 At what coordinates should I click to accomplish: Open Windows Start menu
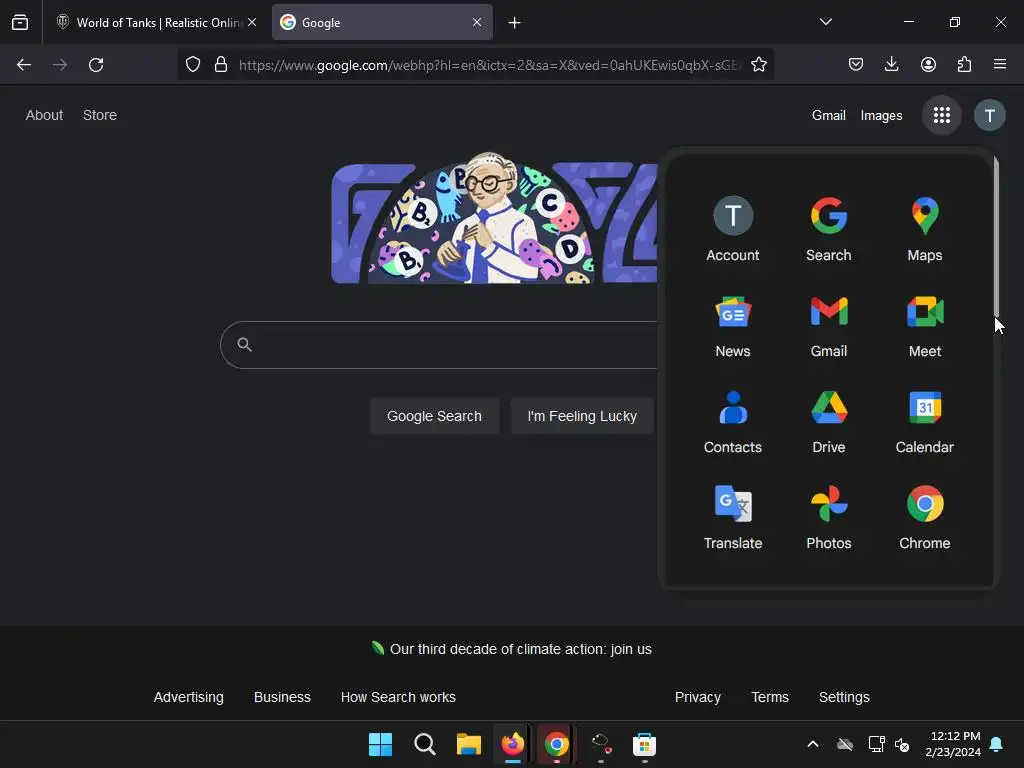380,744
